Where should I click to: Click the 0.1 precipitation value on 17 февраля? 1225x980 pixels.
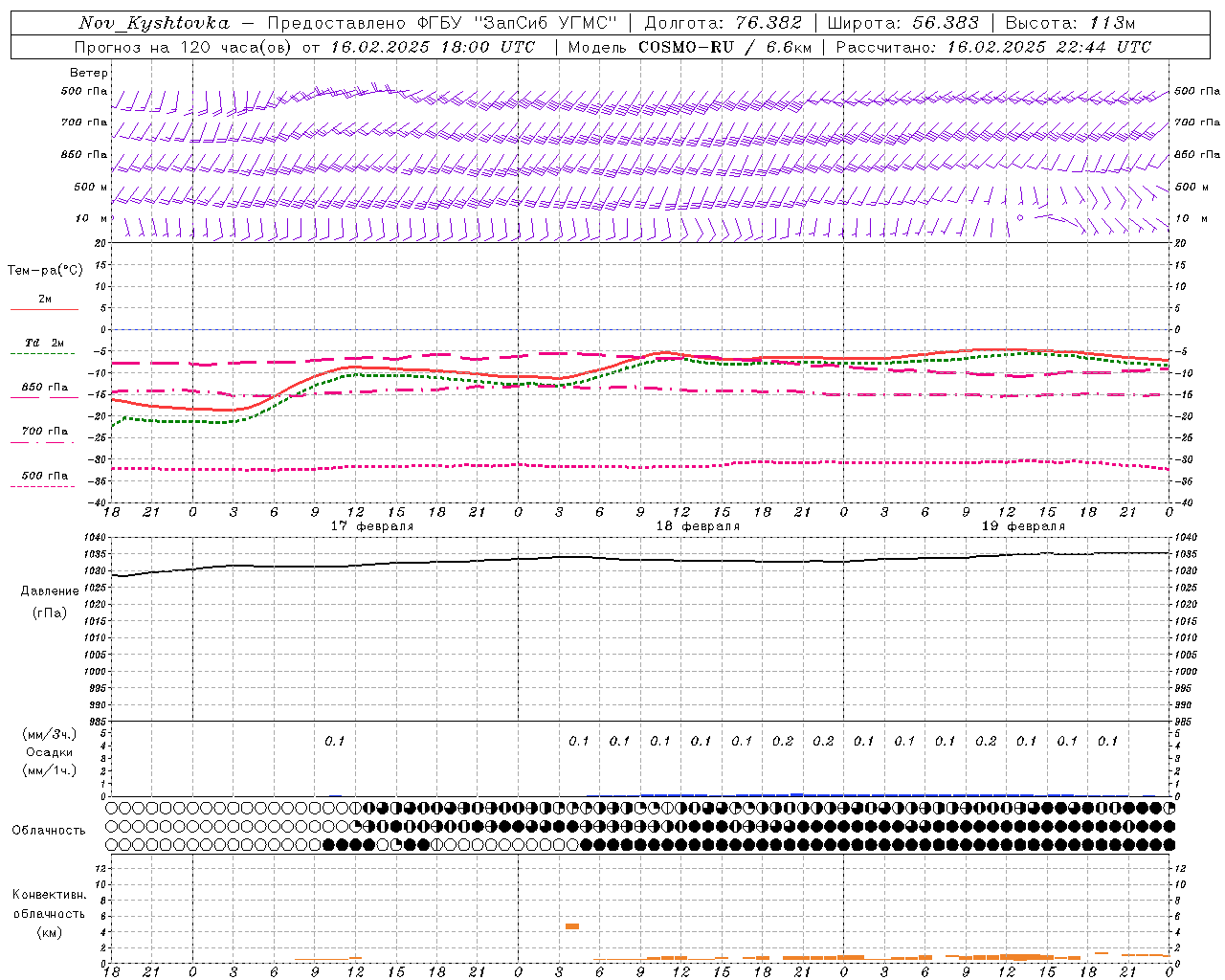[x=334, y=741]
